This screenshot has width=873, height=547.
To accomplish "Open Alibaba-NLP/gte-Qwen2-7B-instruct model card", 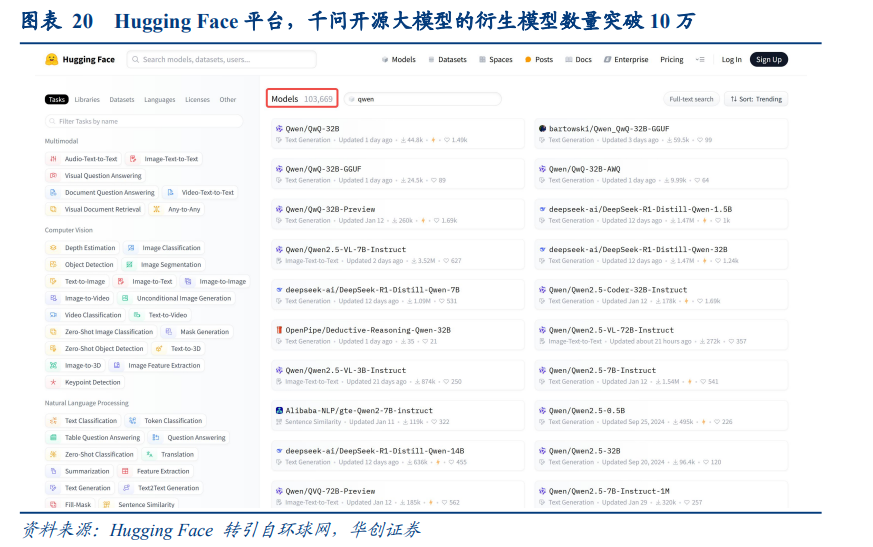I will 398,416.
